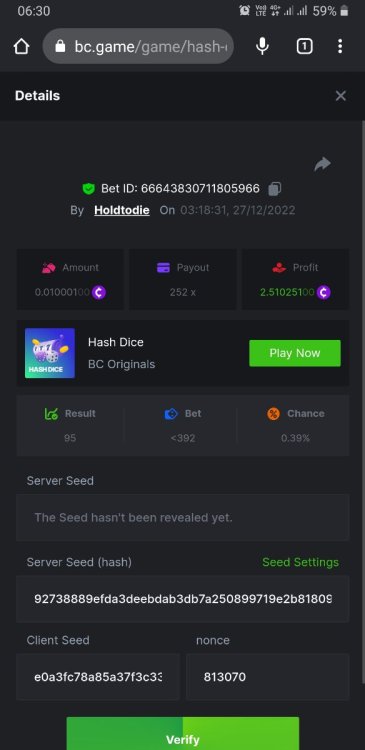Click the Play Now button

click(295, 353)
